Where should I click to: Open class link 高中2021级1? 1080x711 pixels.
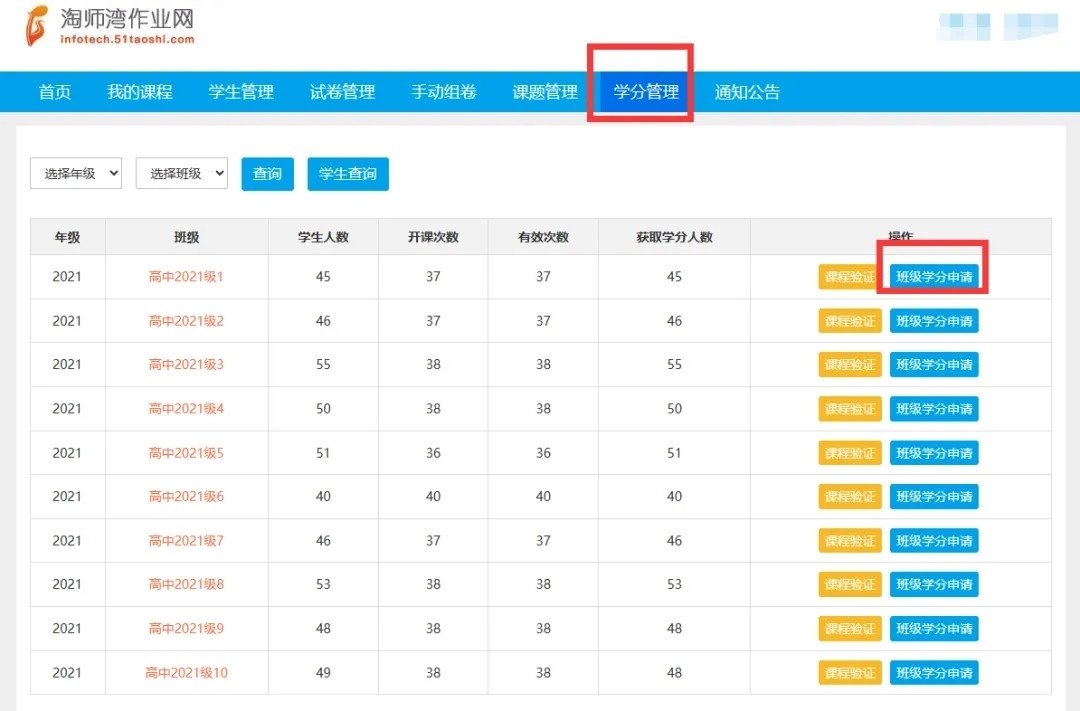[x=186, y=277]
